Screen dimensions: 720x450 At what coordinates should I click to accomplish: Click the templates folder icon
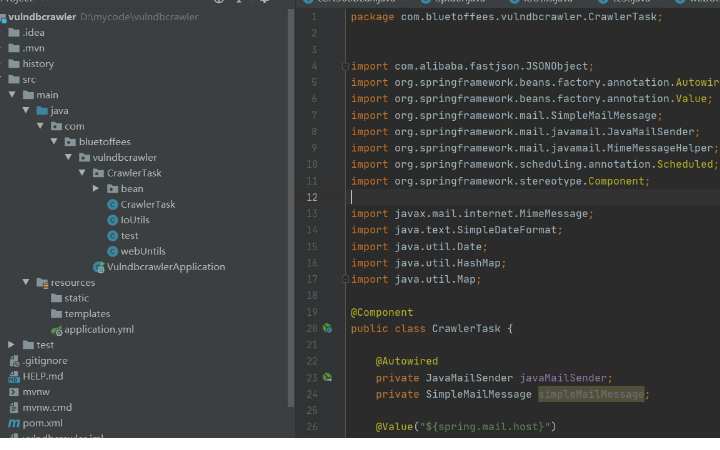56,314
